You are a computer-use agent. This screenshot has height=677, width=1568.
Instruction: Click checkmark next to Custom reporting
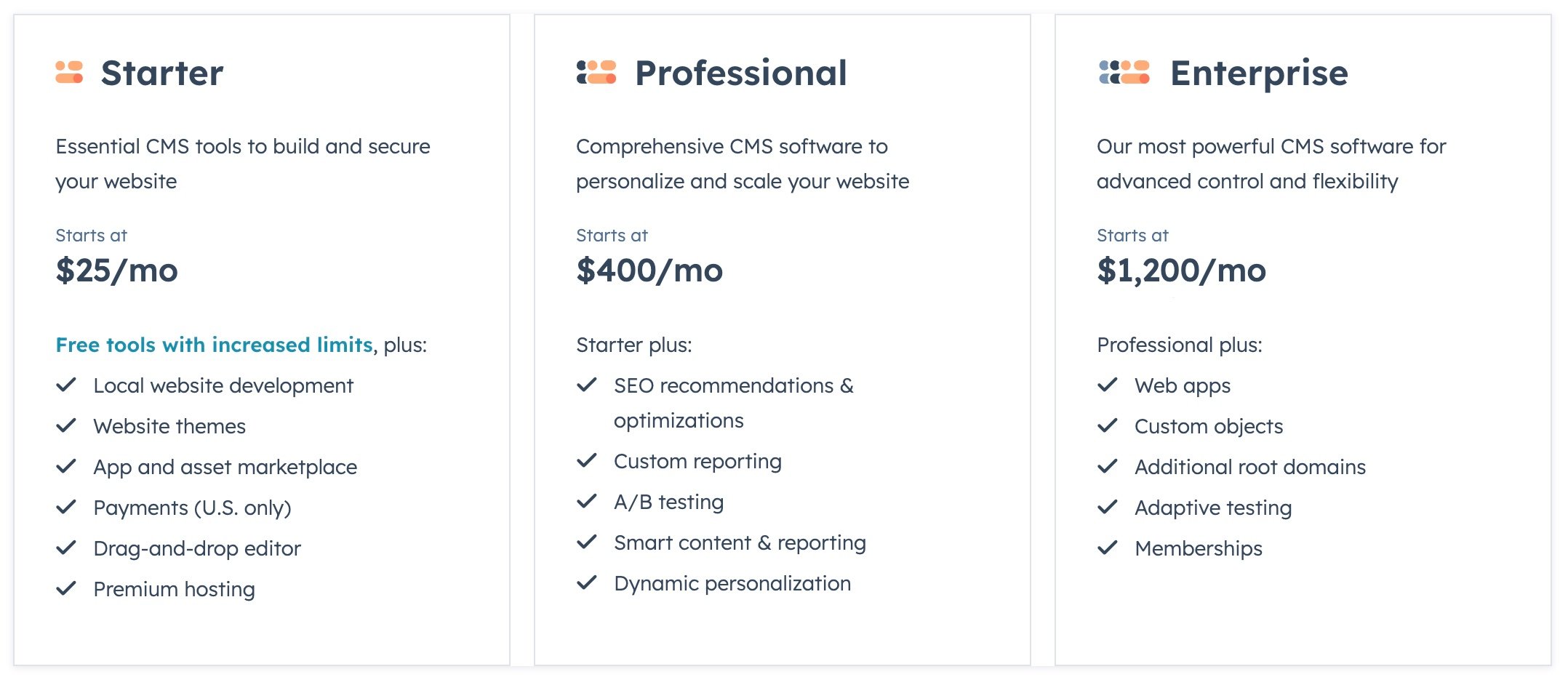587,460
